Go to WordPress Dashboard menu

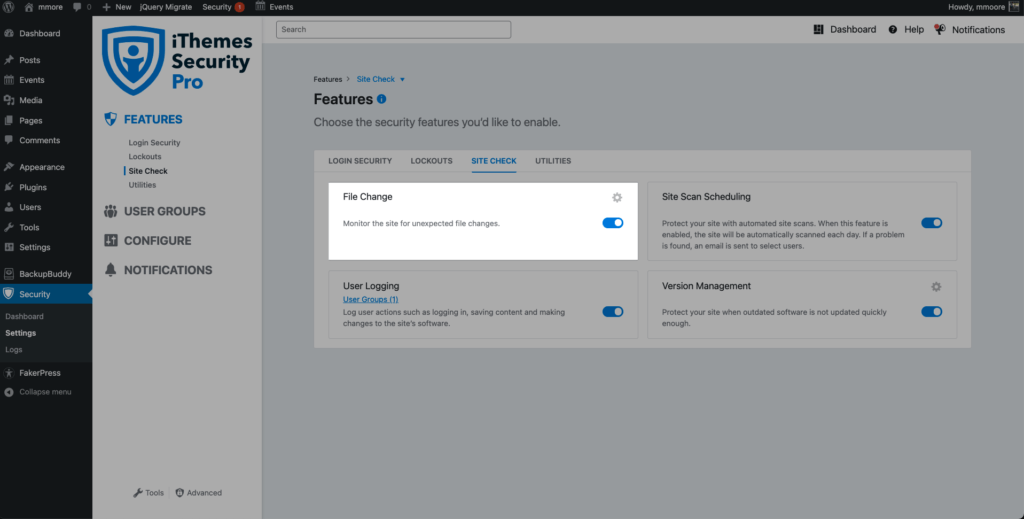coord(39,33)
